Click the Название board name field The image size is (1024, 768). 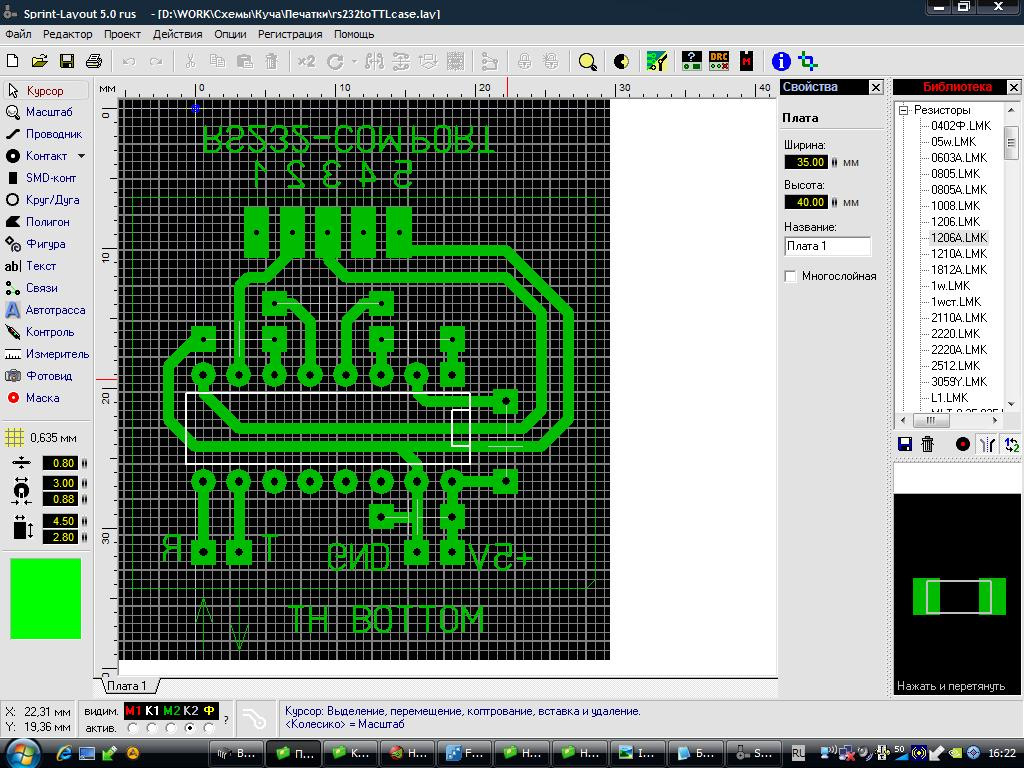tap(827, 246)
